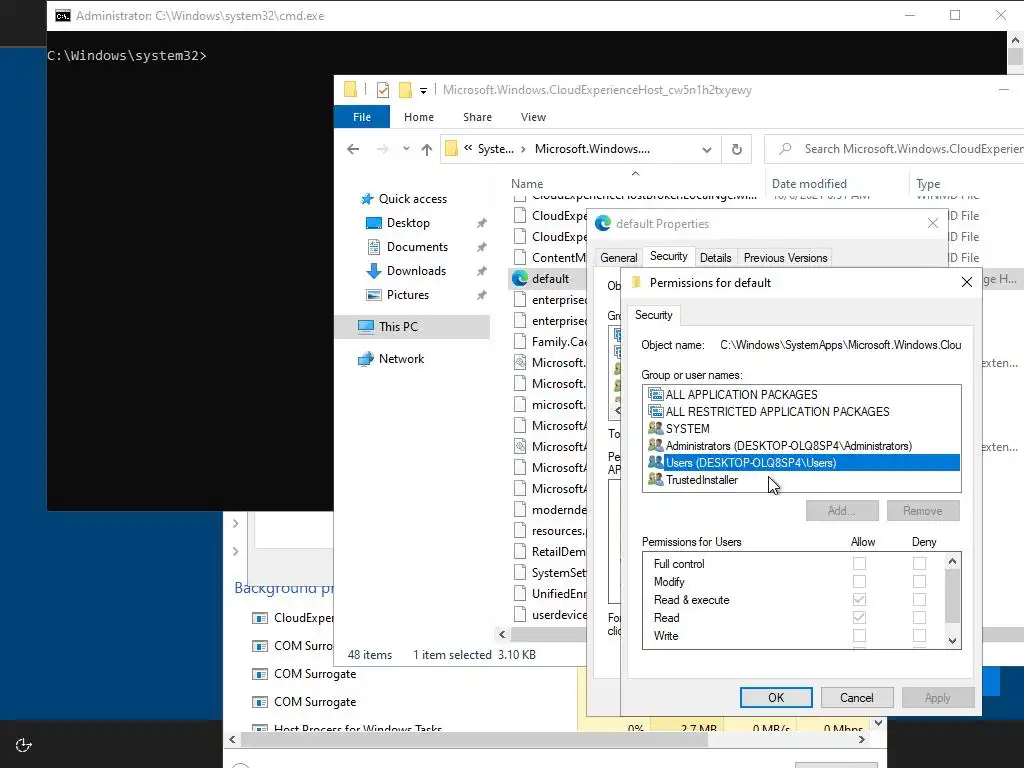The image size is (1024, 768).
Task: Toggle Read Deny checkbox
Action: pyautogui.click(x=920, y=617)
